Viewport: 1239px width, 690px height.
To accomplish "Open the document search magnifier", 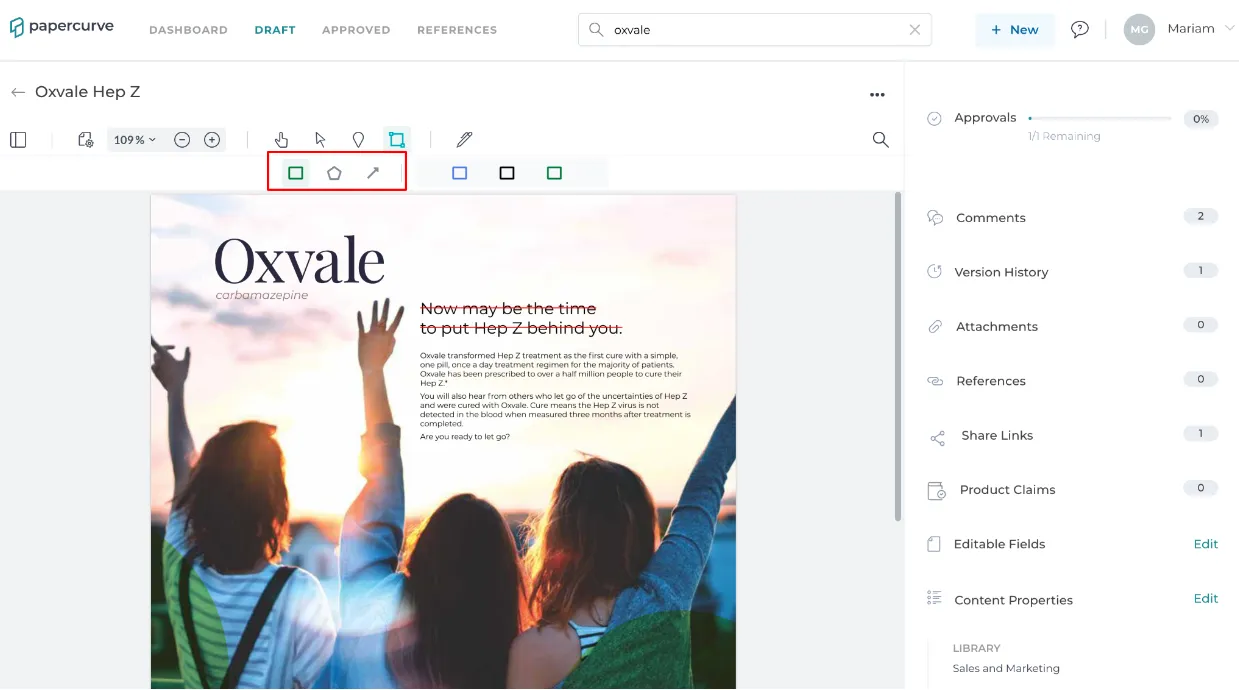I will (x=880, y=140).
